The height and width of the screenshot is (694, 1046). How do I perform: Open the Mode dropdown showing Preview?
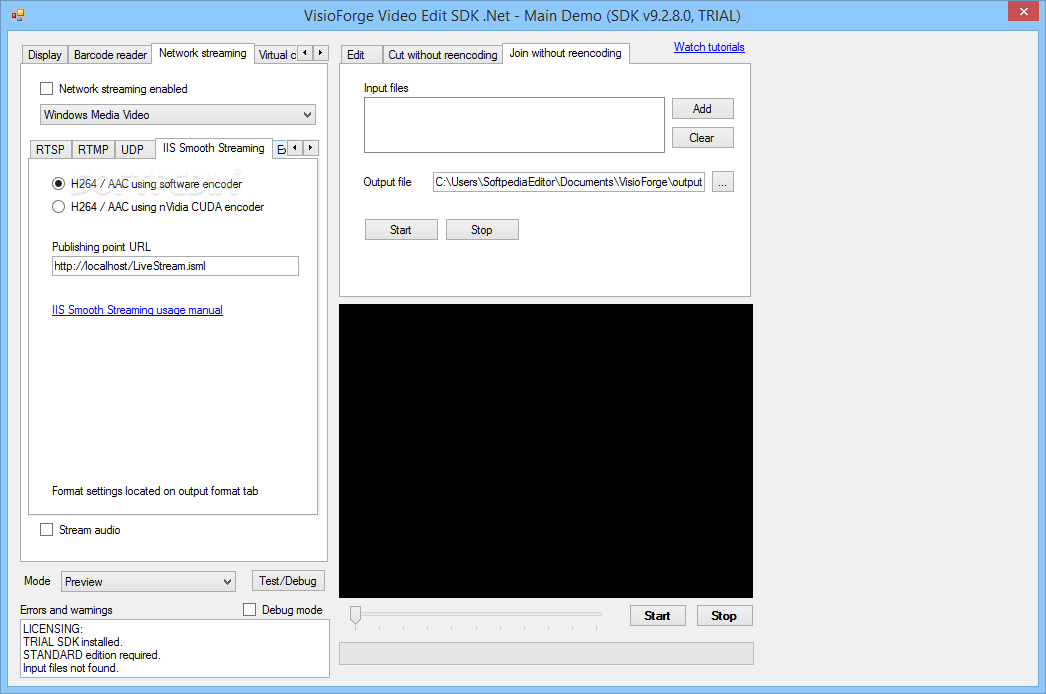click(148, 582)
